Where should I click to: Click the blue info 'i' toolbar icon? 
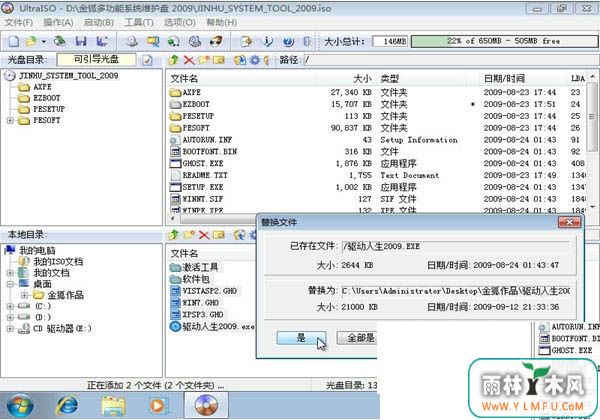pyautogui.click(x=267, y=41)
